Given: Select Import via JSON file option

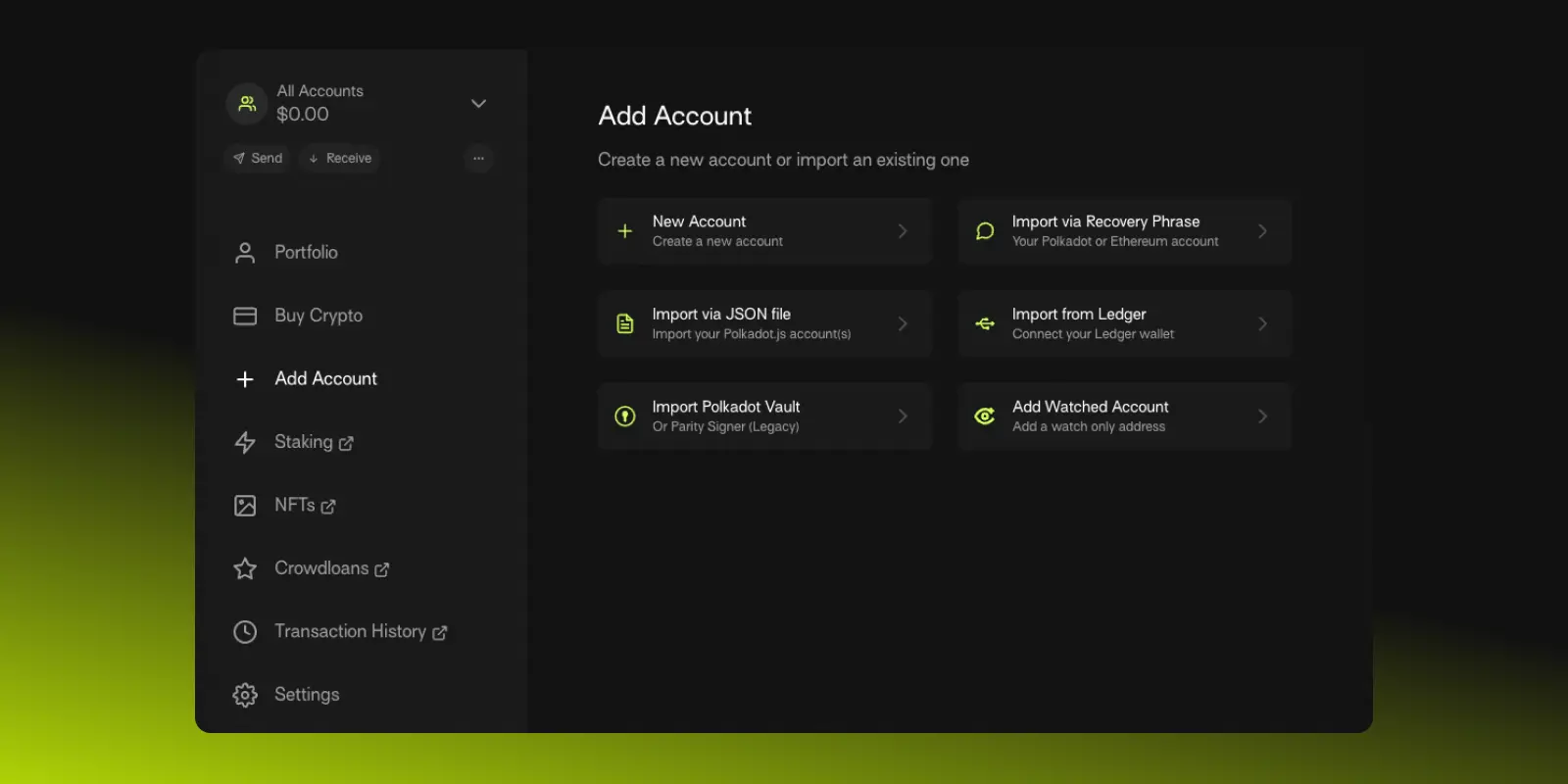Looking at the screenshot, I should 764,323.
